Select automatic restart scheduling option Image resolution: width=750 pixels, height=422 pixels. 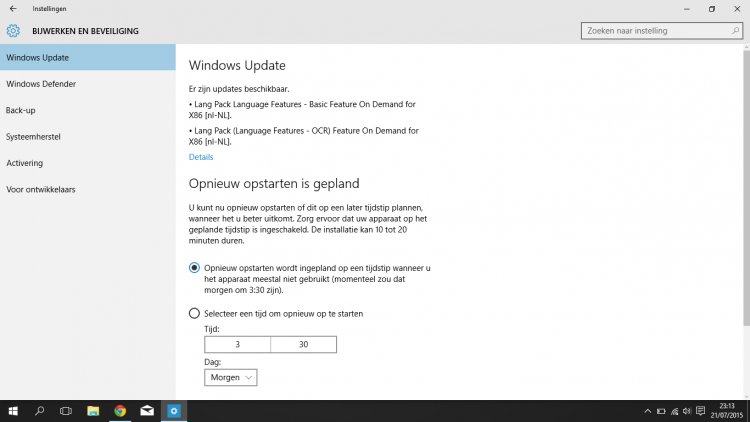click(194, 268)
